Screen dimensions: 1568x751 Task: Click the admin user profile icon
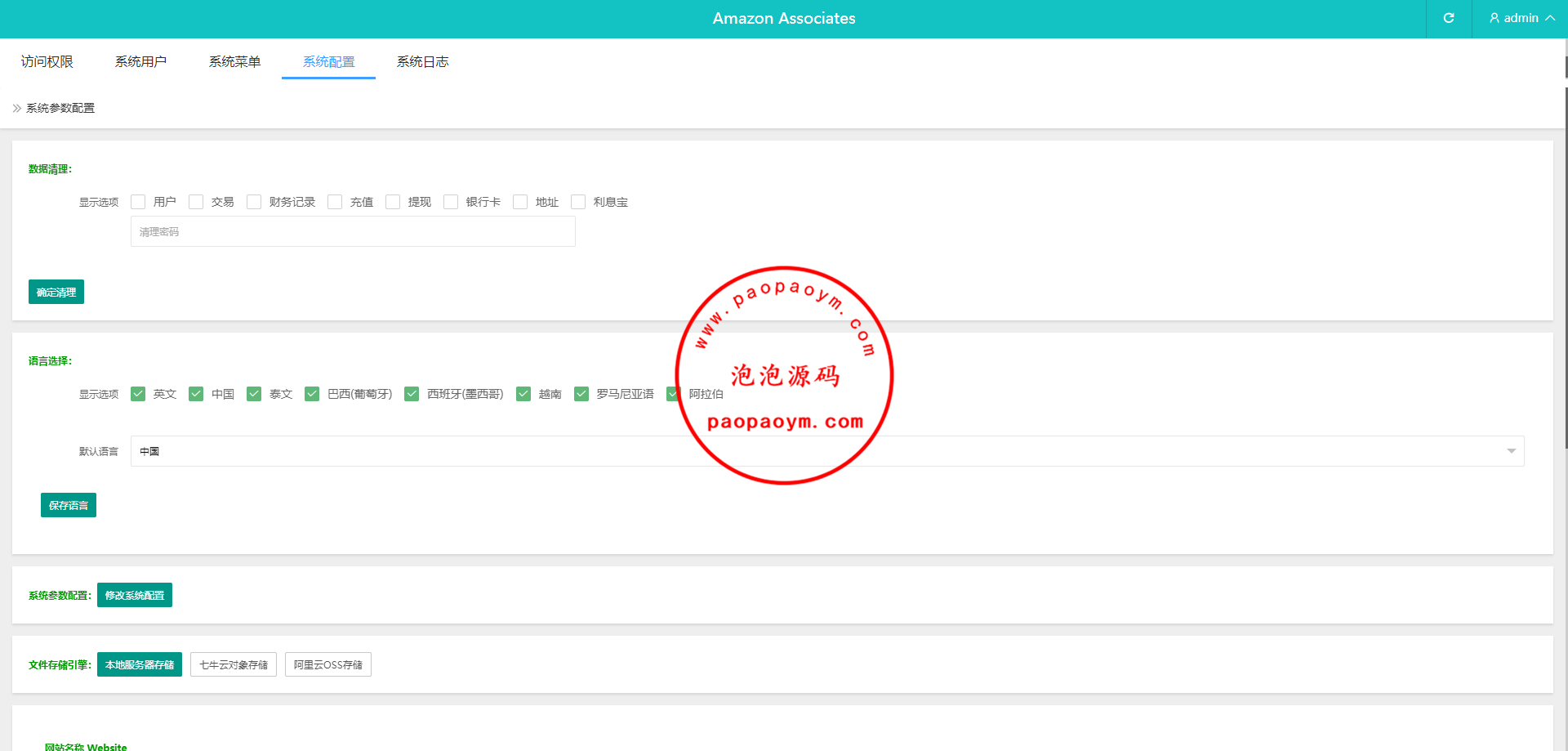[1494, 18]
